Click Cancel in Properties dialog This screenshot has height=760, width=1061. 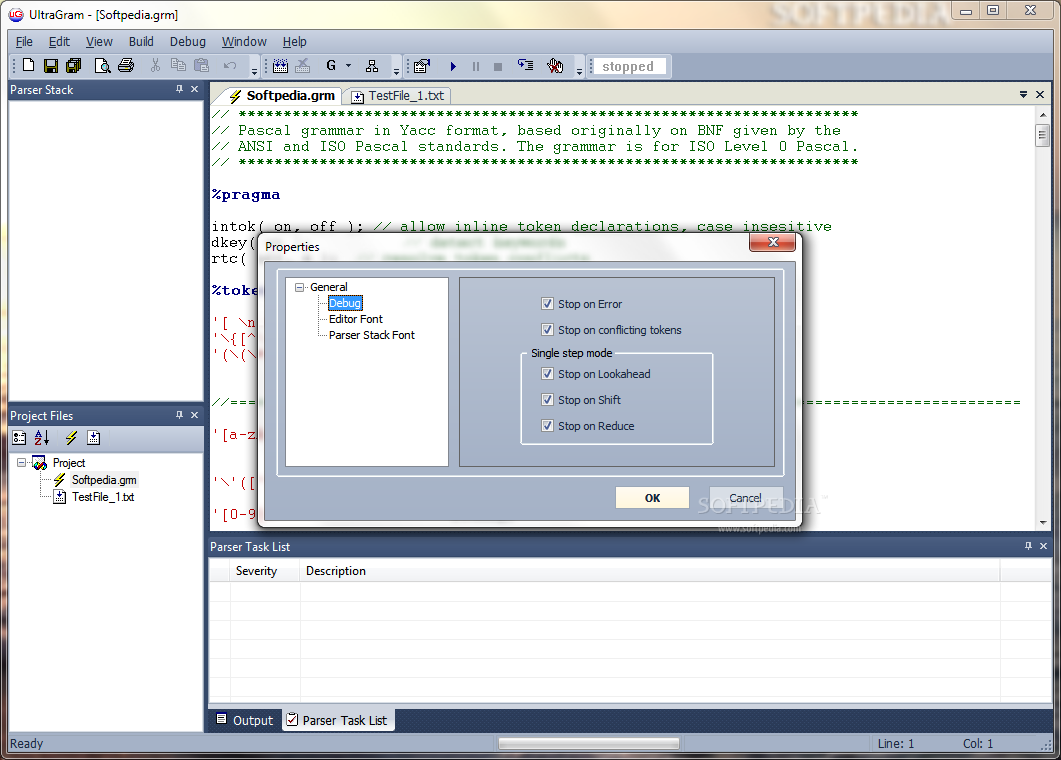click(746, 498)
